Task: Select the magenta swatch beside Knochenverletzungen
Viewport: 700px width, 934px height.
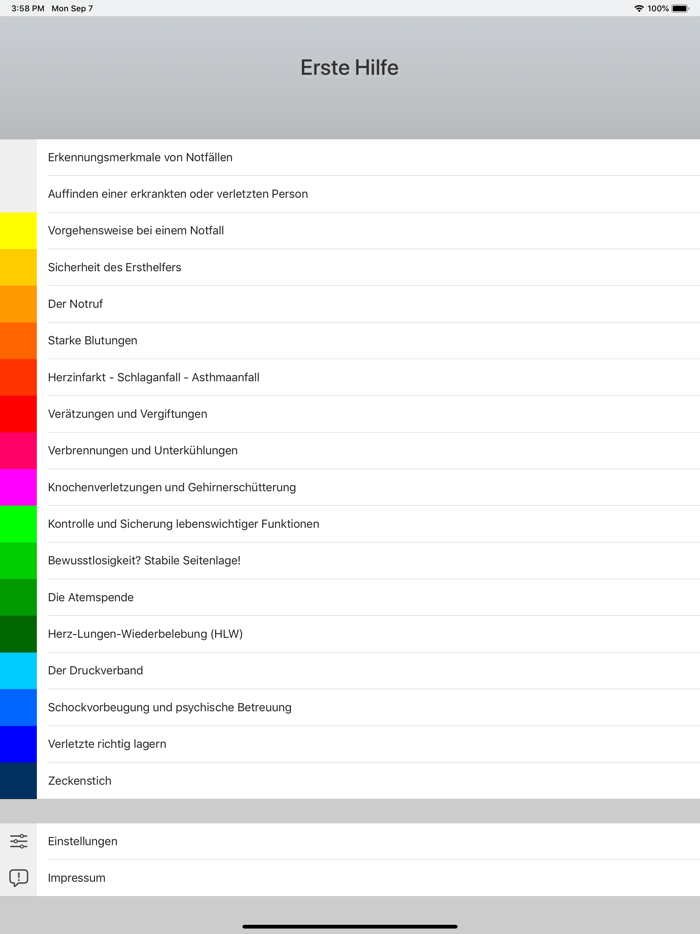Action: (x=18, y=487)
